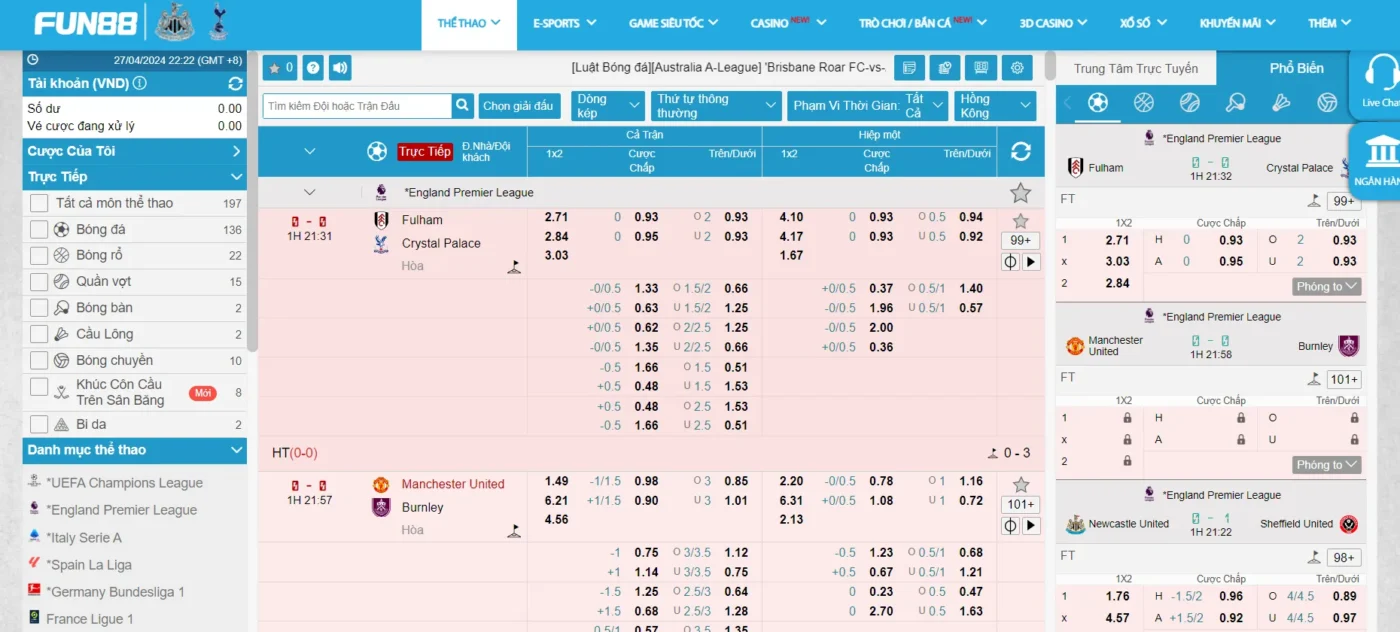Collapse the Trực Tiếp sidebar section

tap(135, 177)
